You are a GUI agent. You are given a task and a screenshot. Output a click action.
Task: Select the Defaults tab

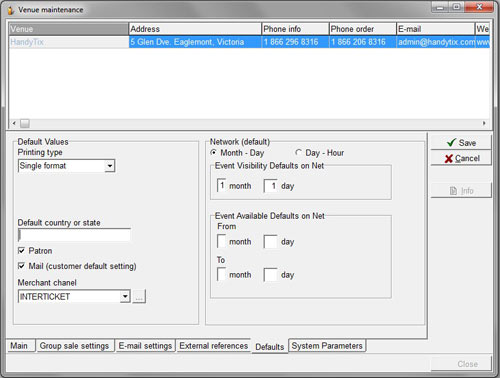pos(270,346)
